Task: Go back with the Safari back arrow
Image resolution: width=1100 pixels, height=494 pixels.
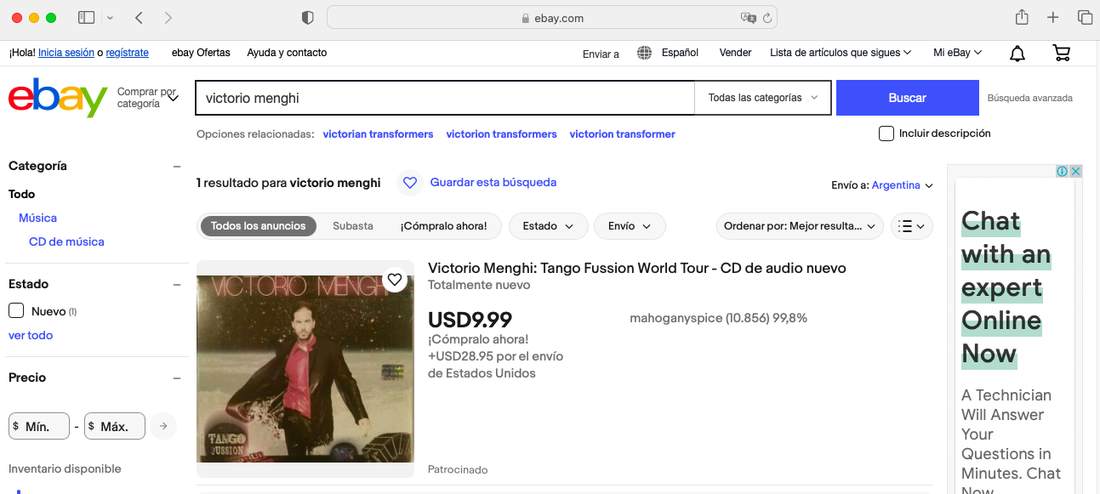Action: click(138, 18)
